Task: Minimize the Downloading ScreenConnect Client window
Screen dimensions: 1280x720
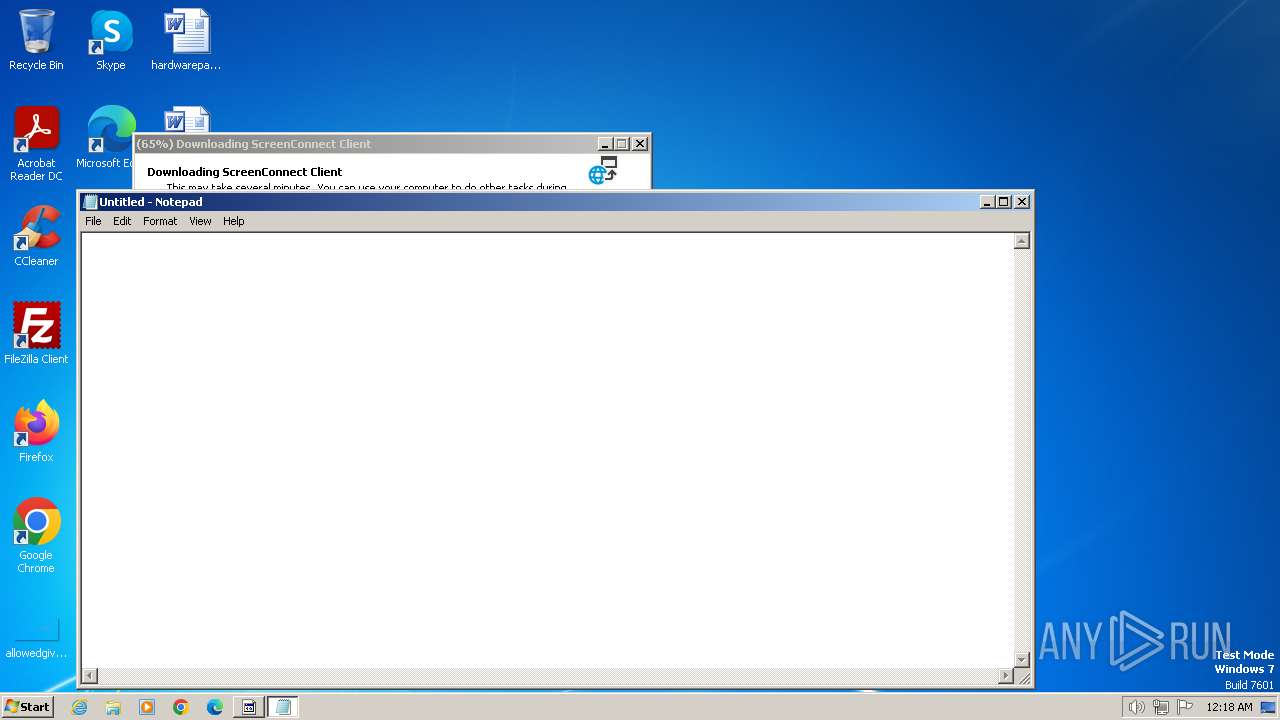Action: click(605, 144)
